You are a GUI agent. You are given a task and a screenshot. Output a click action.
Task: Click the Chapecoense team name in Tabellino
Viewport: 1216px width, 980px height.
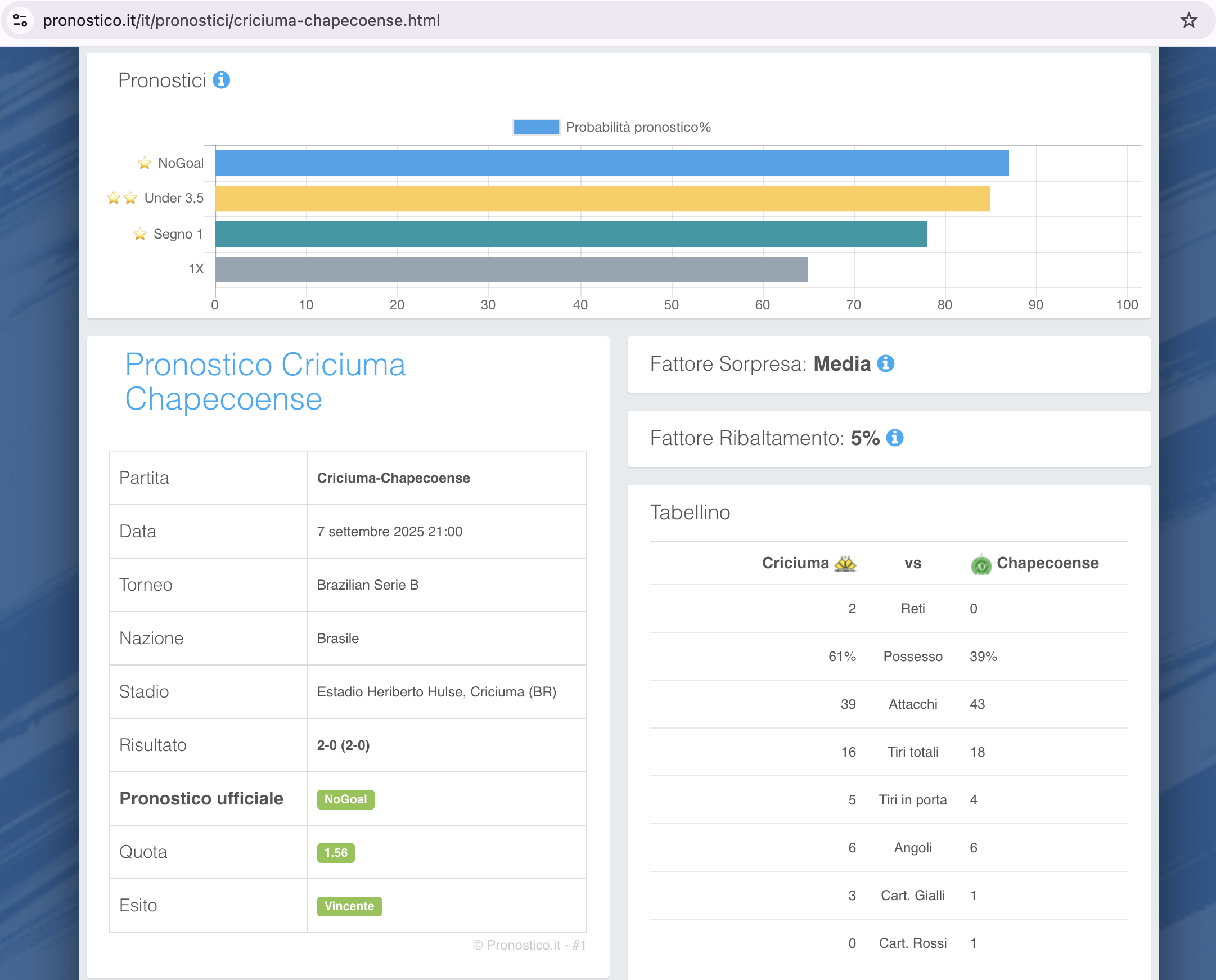point(1047,563)
